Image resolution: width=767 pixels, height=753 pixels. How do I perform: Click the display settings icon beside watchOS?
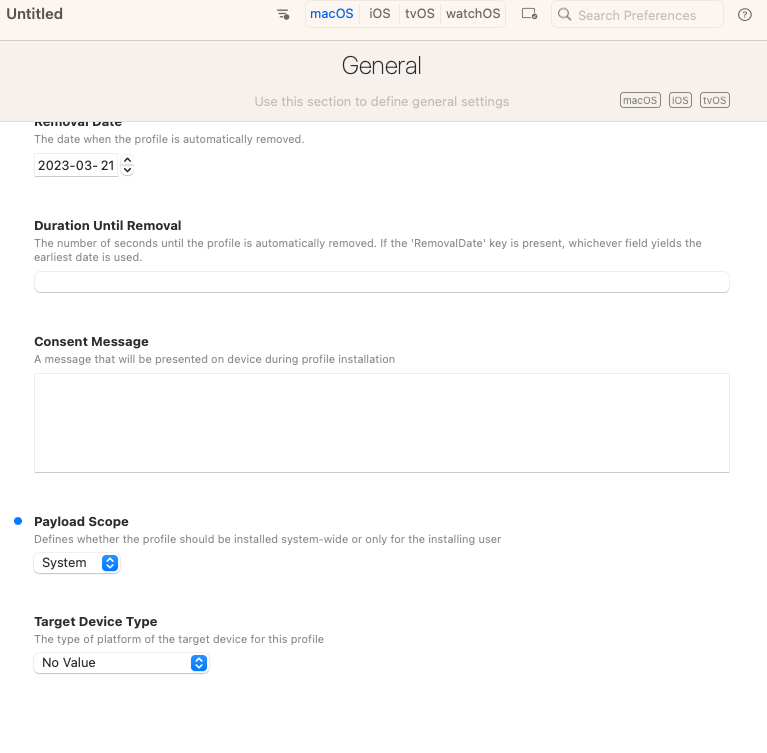530,15
